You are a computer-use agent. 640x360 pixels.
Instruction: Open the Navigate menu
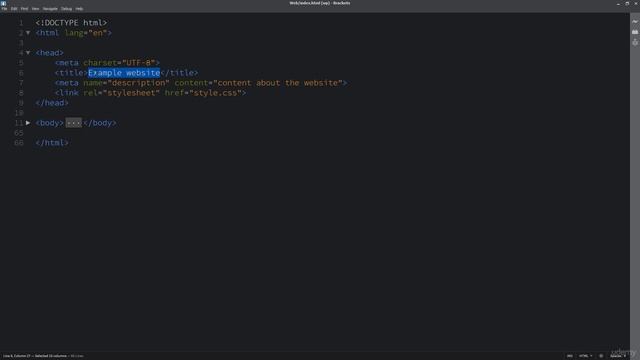coord(50,9)
